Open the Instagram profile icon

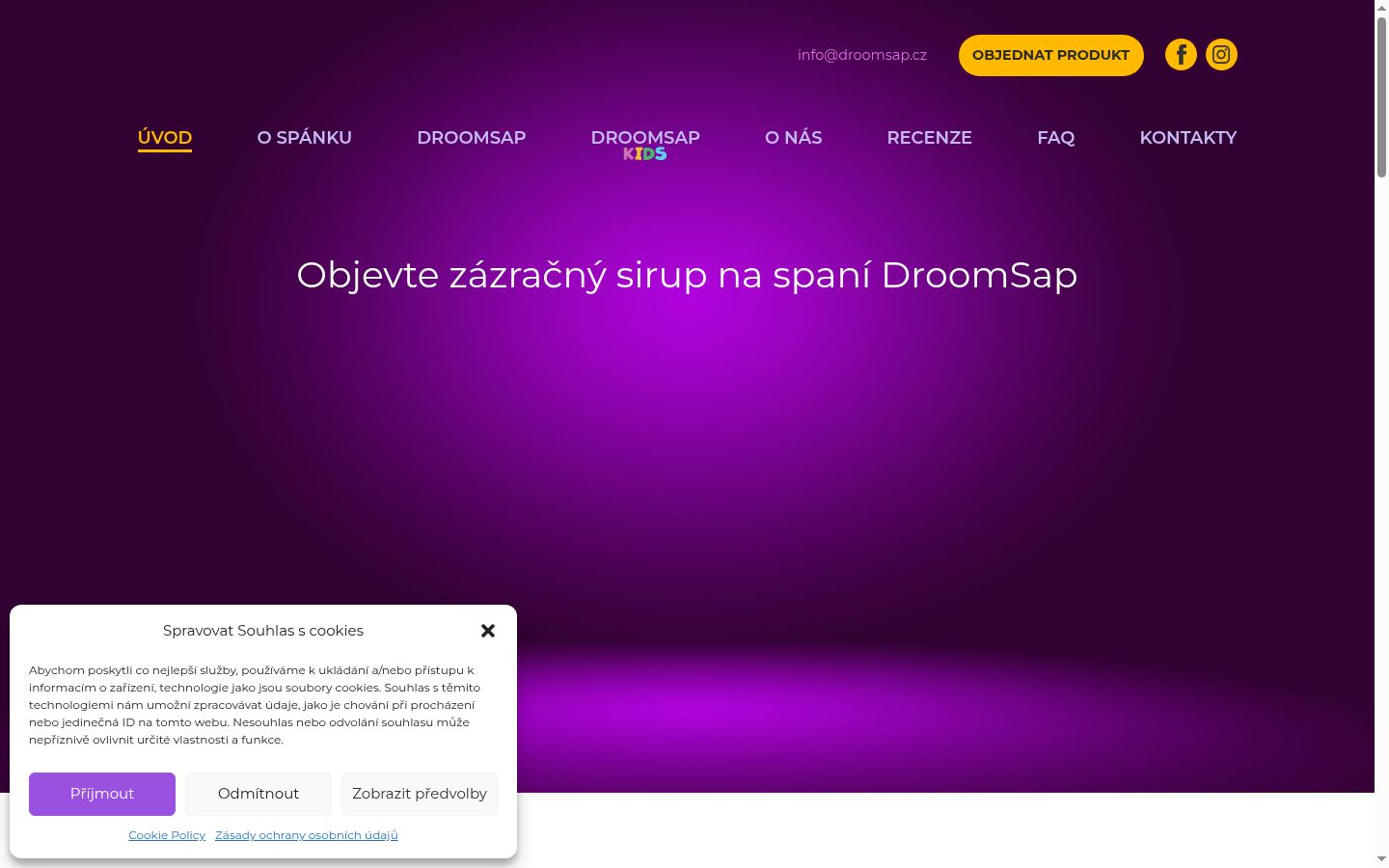[x=1221, y=55]
